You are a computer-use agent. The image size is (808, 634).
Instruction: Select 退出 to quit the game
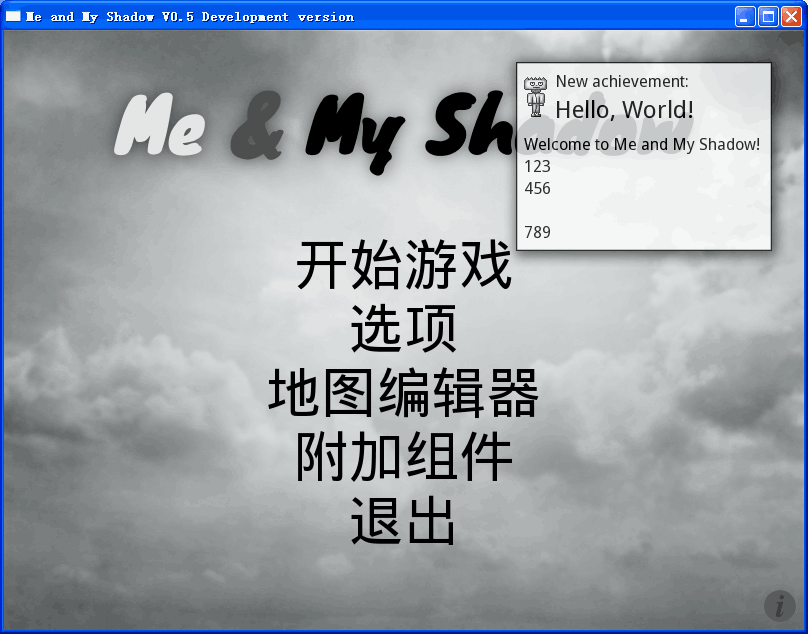[x=403, y=521]
